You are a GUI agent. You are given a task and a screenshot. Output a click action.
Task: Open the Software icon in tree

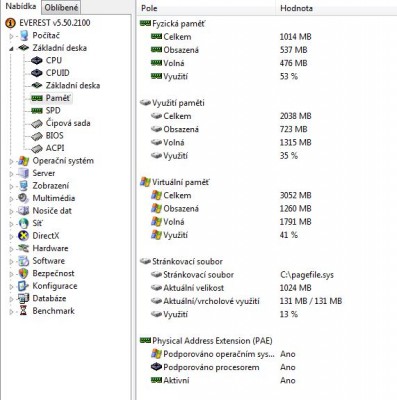point(23,261)
